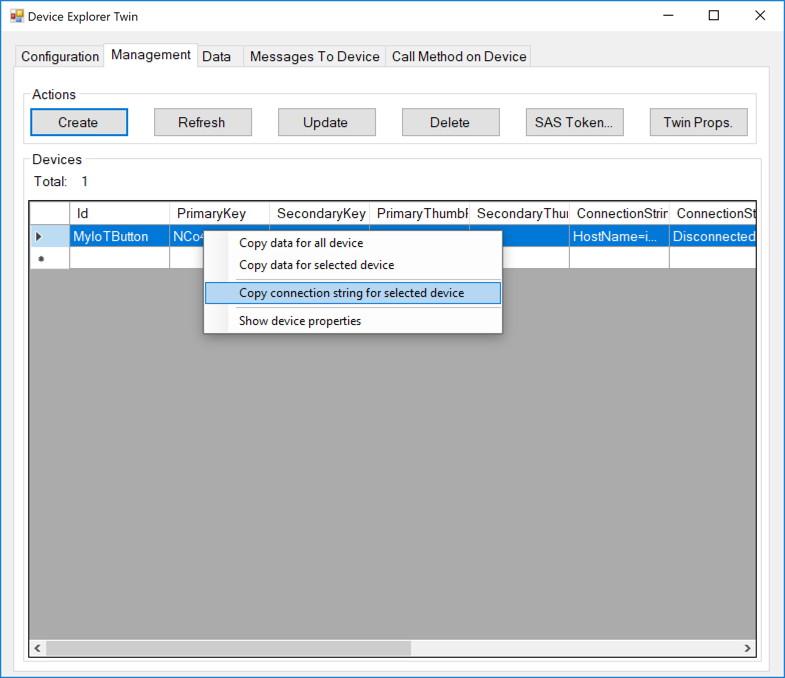This screenshot has width=785, height=678.
Task: Click the horizontal scrollbar left arrow
Action: coord(38,648)
